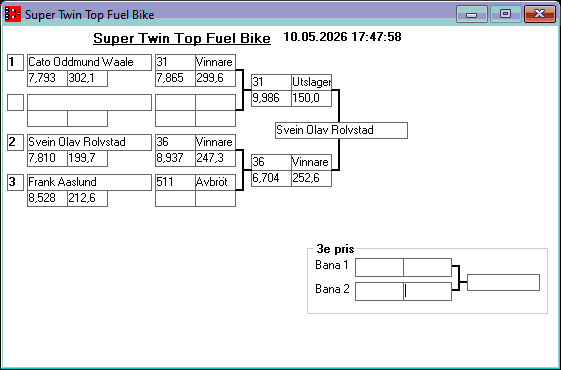Screen dimensions: 561x370
Task: Click the empty seed box below seed 1
Action: [x=15, y=102]
